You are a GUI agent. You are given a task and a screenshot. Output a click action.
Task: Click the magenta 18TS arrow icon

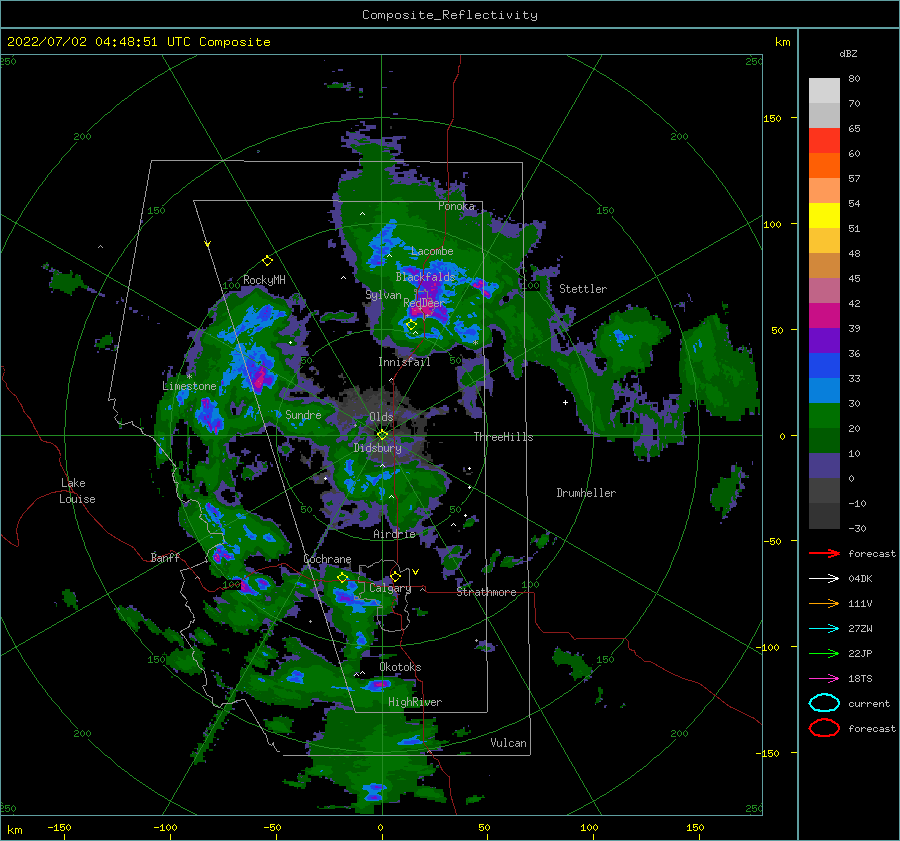[824, 679]
